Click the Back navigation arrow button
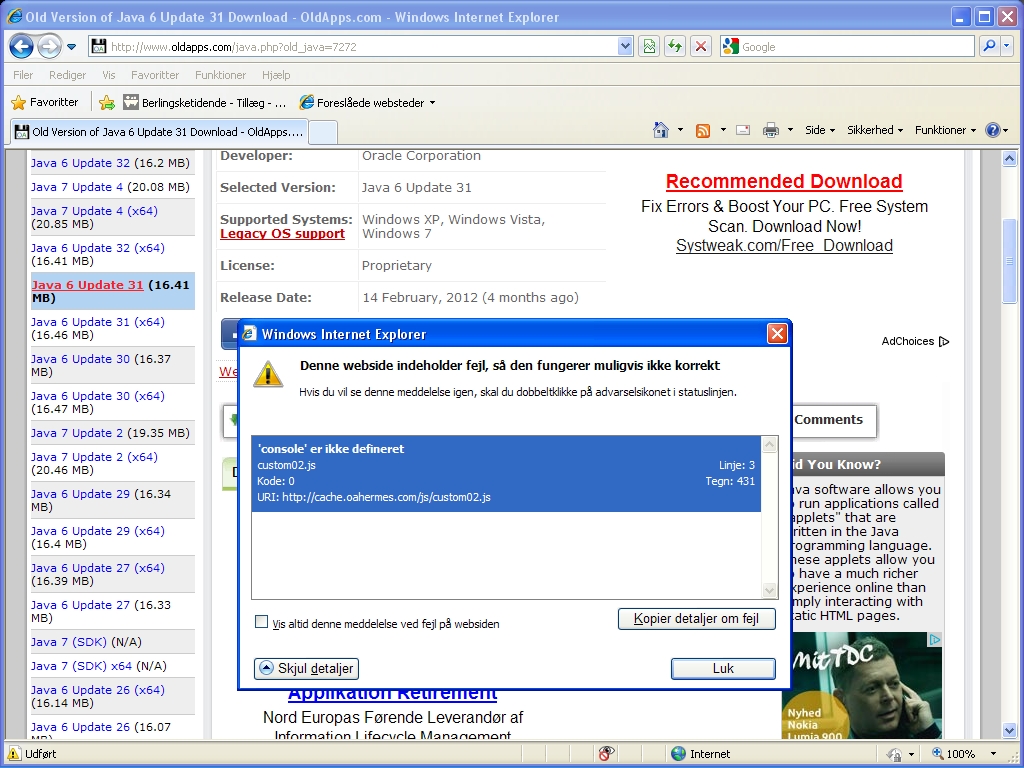Image resolution: width=1024 pixels, height=768 pixels. (x=22, y=46)
